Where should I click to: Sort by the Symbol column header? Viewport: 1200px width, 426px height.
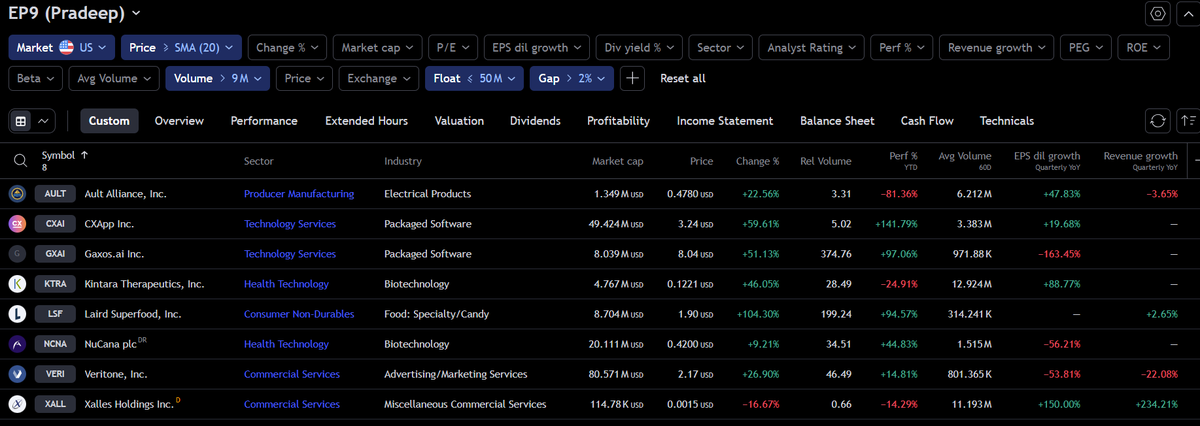[x=65, y=155]
